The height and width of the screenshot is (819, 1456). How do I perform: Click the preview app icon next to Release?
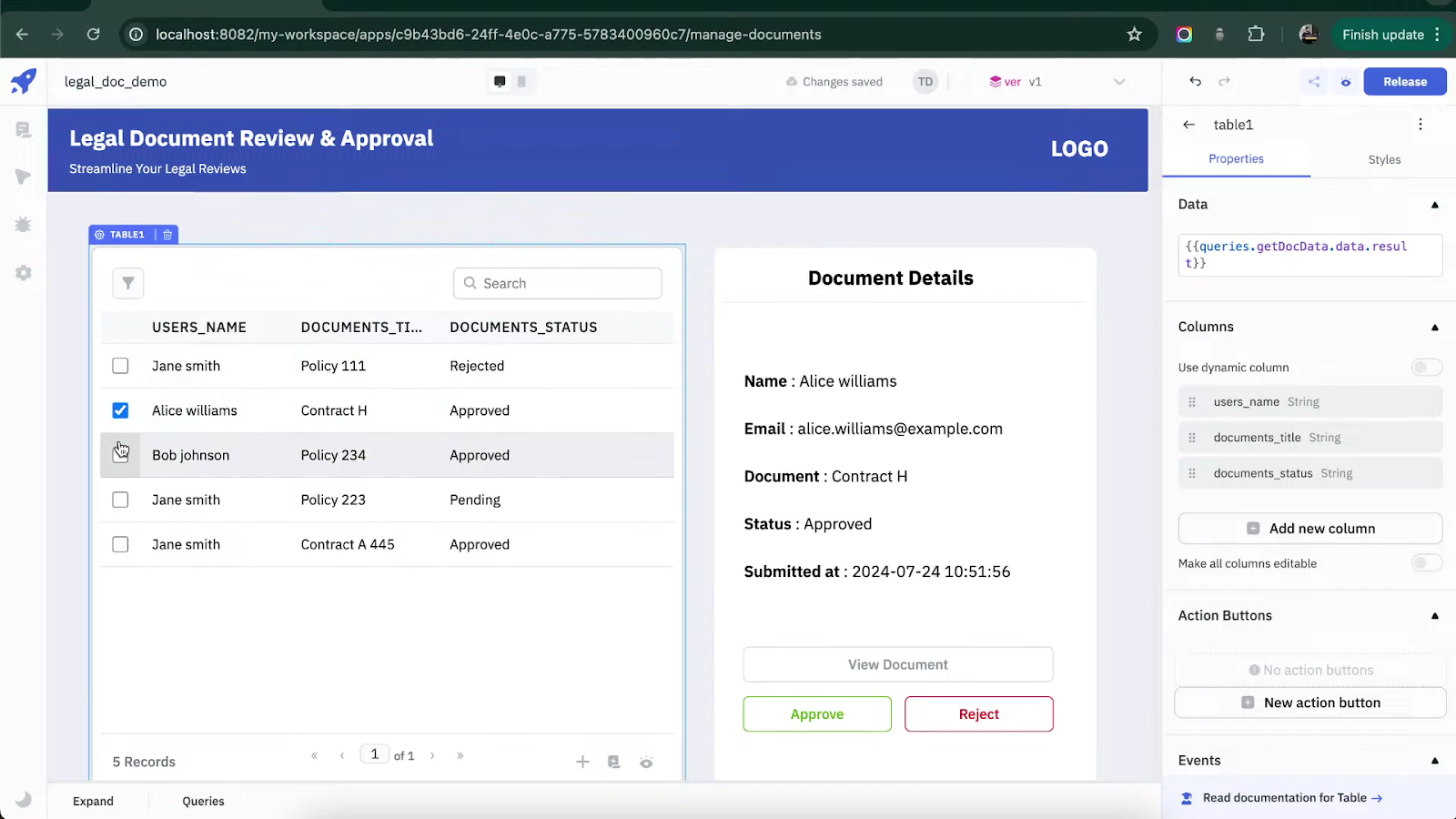point(1346,82)
